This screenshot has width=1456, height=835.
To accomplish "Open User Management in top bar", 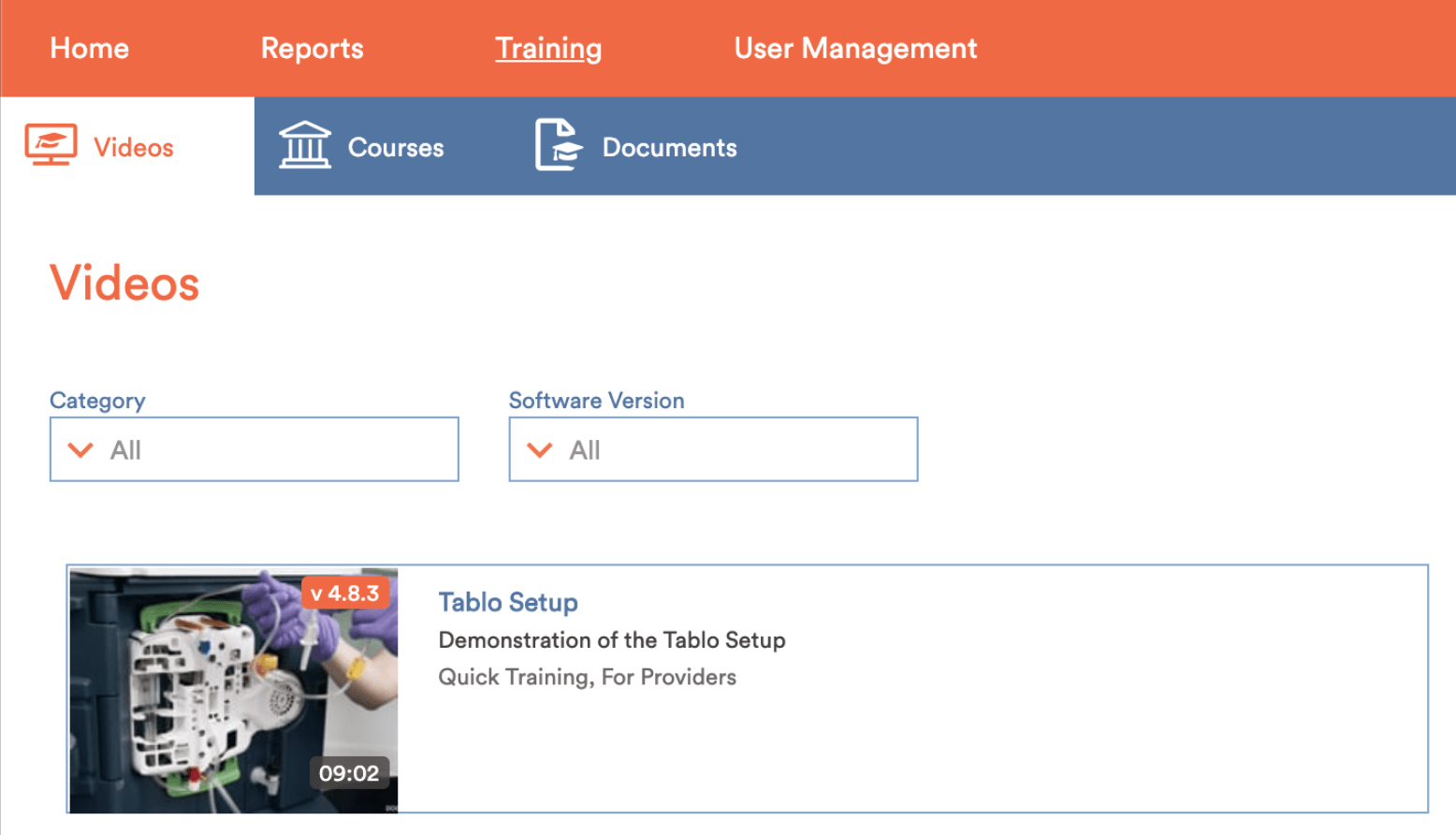I will [x=855, y=49].
